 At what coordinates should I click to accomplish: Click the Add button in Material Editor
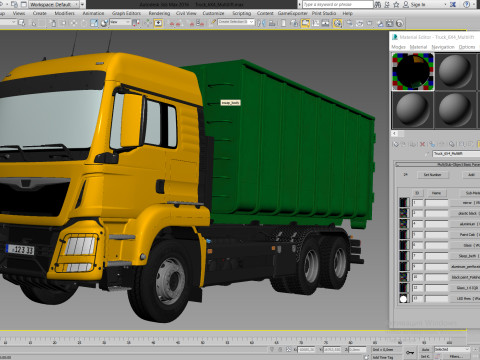[471, 175]
